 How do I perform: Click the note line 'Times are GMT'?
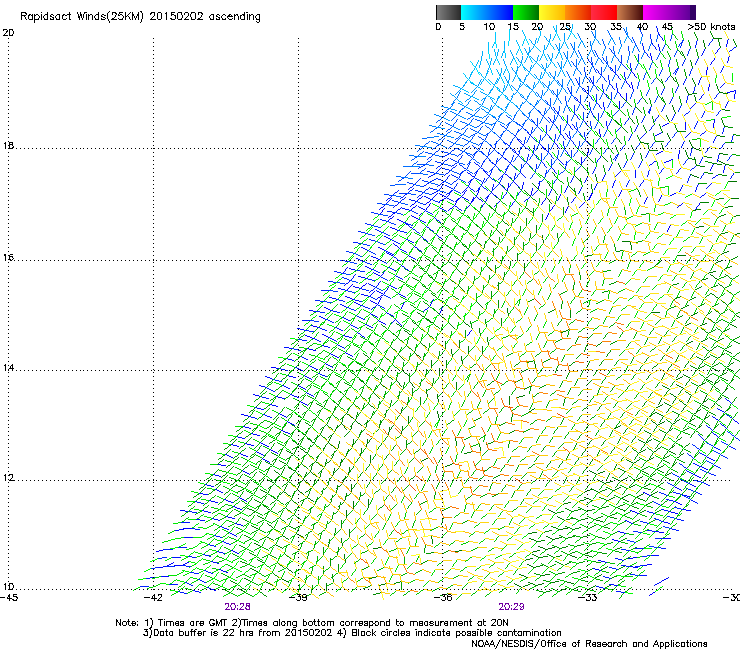pyautogui.click(x=311, y=623)
